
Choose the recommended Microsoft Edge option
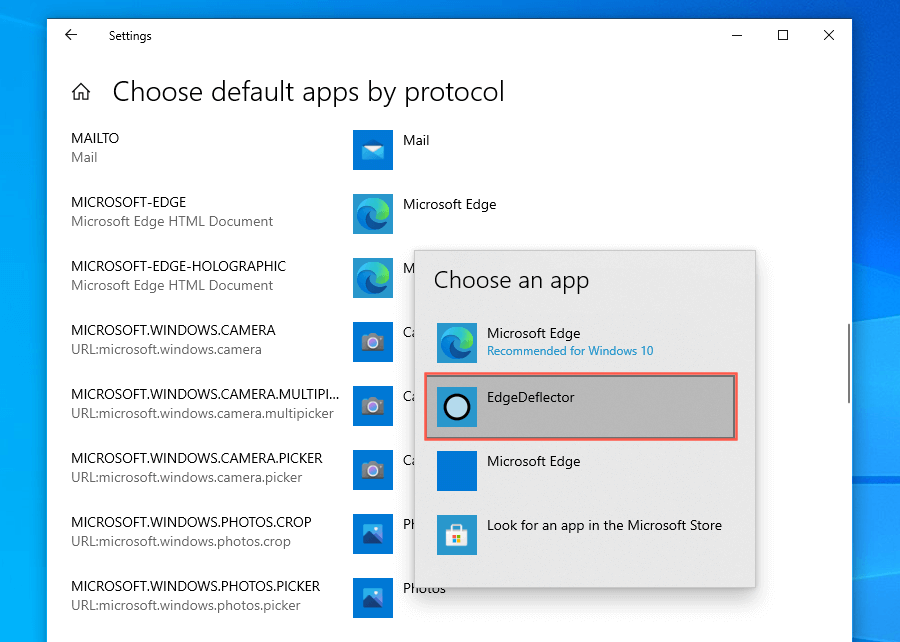click(580, 342)
